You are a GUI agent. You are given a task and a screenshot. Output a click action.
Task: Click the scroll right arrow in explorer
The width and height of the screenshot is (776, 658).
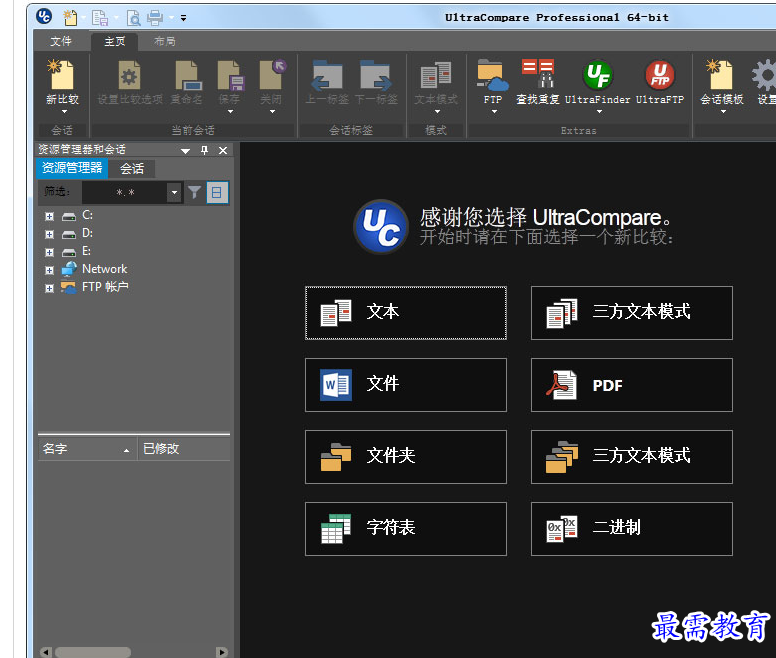pyautogui.click(x=222, y=652)
